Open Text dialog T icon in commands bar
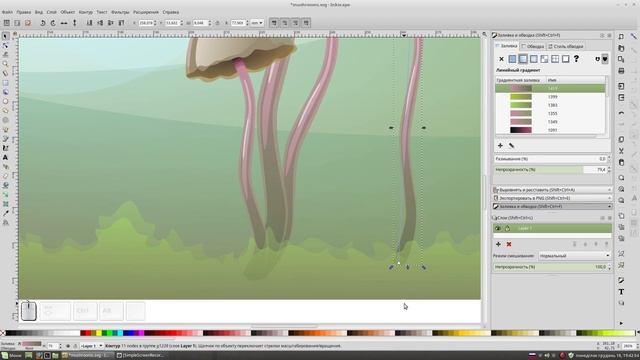The image size is (640, 360). [x=621, y=291]
